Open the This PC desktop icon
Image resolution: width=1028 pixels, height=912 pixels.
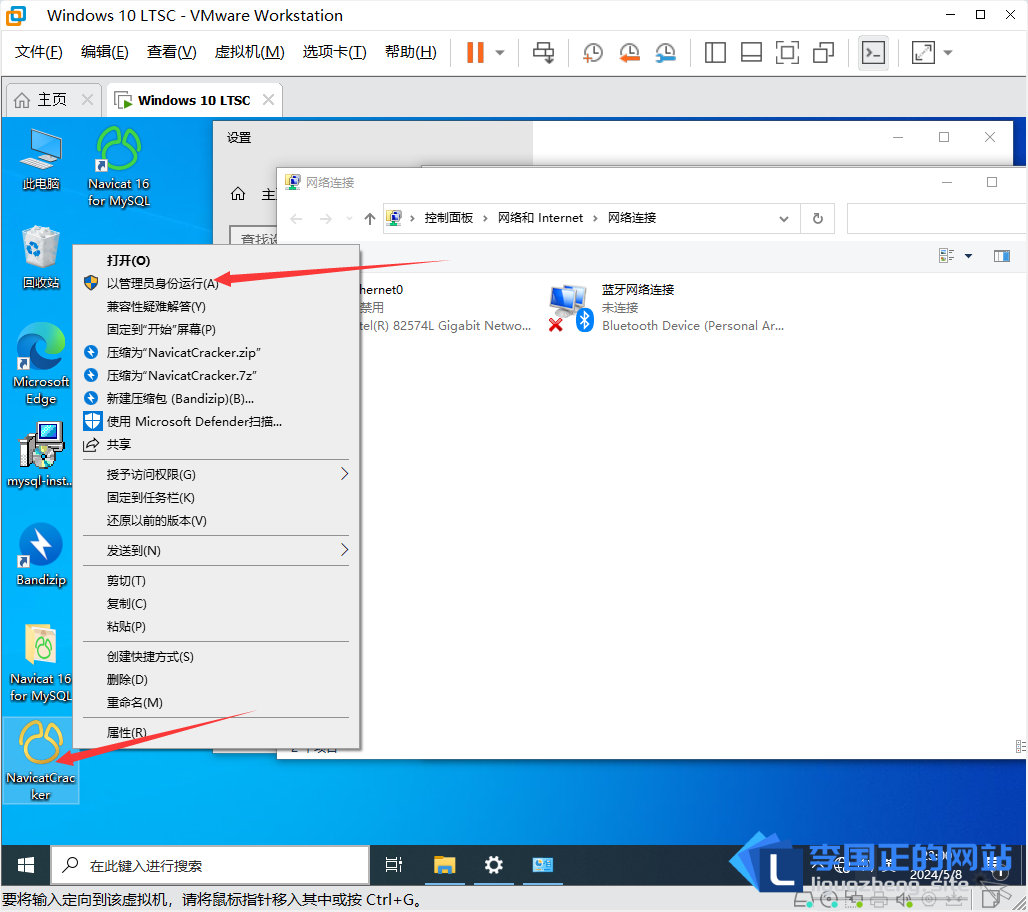click(41, 160)
